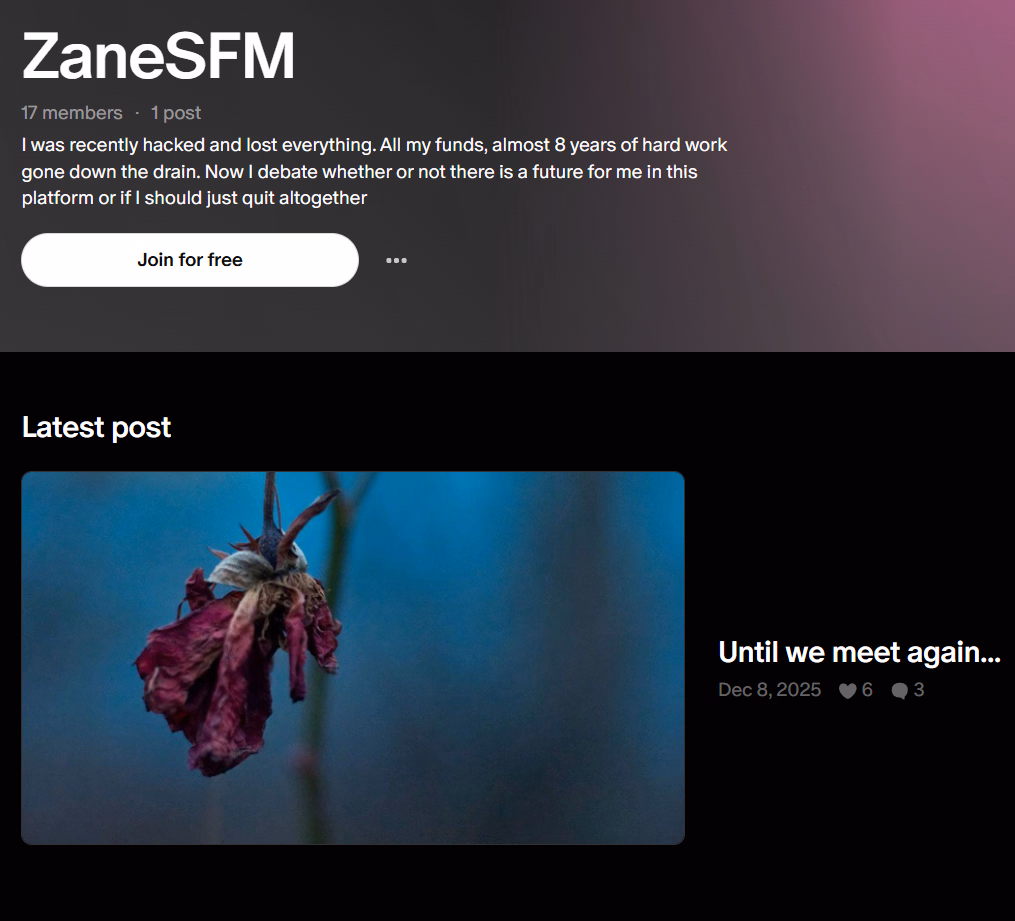Click the Join for free button
The image size is (1015, 921).
(x=190, y=260)
